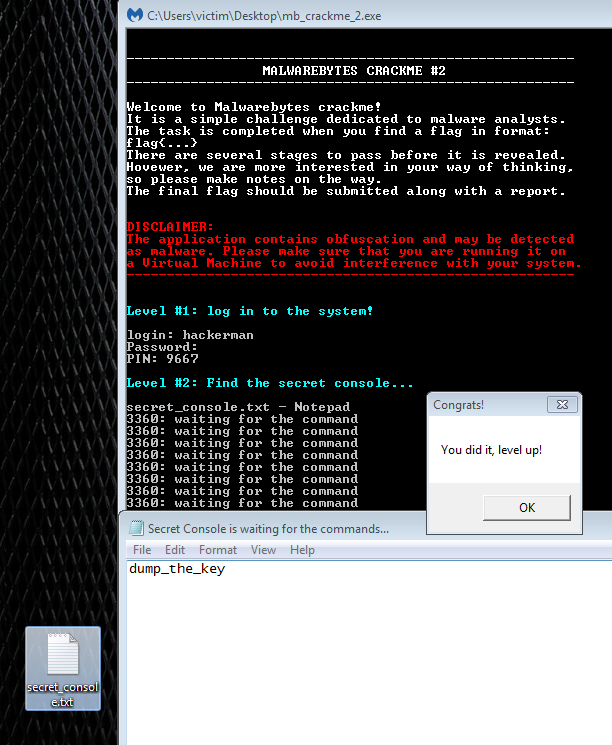Image resolution: width=612 pixels, height=745 pixels.
Task: Click the MALWAREBYTES CRACKME #2 header
Action: pos(354,71)
